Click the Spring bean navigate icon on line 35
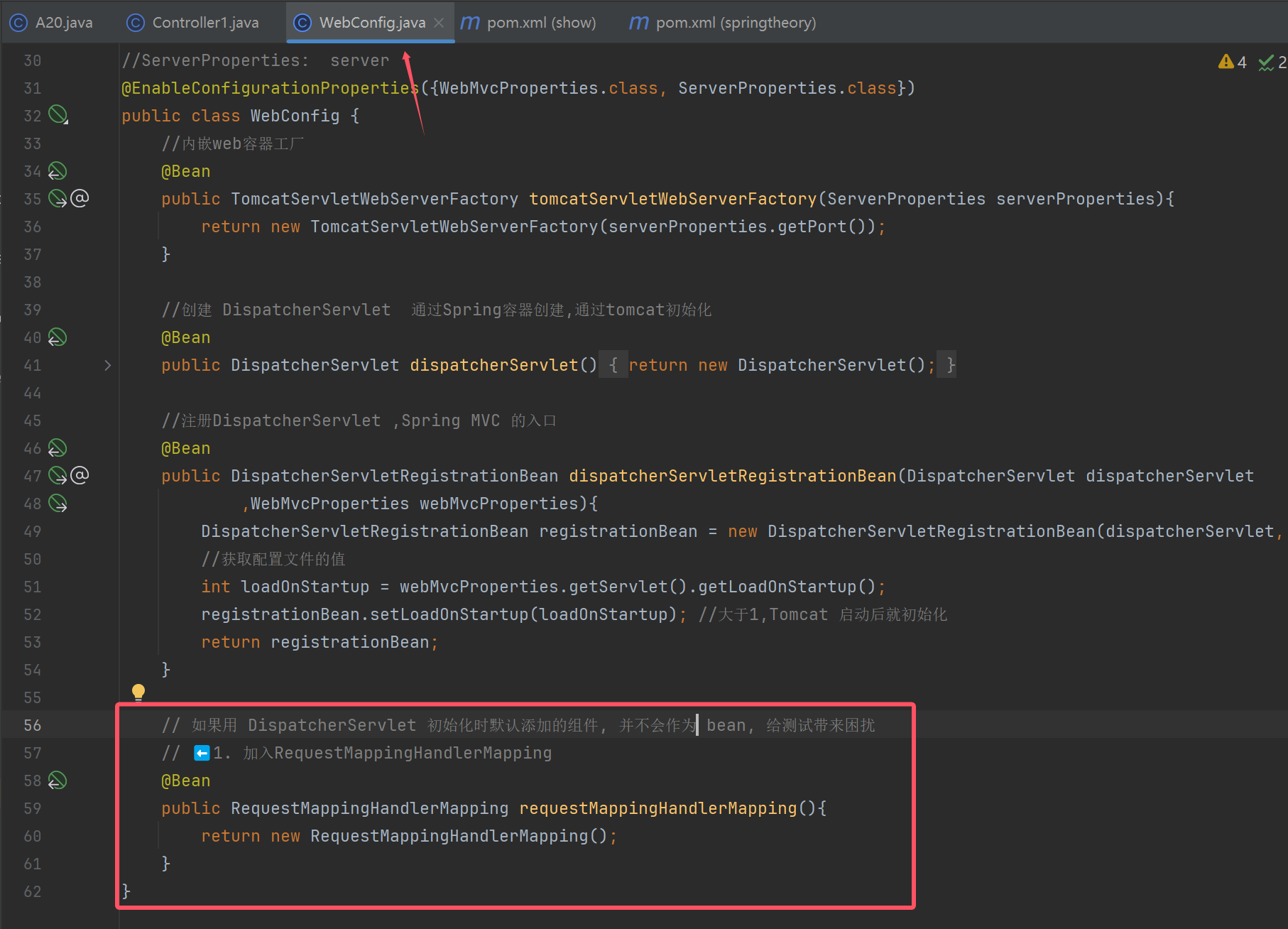This screenshot has height=929, width=1288. pyautogui.click(x=58, y=199)
